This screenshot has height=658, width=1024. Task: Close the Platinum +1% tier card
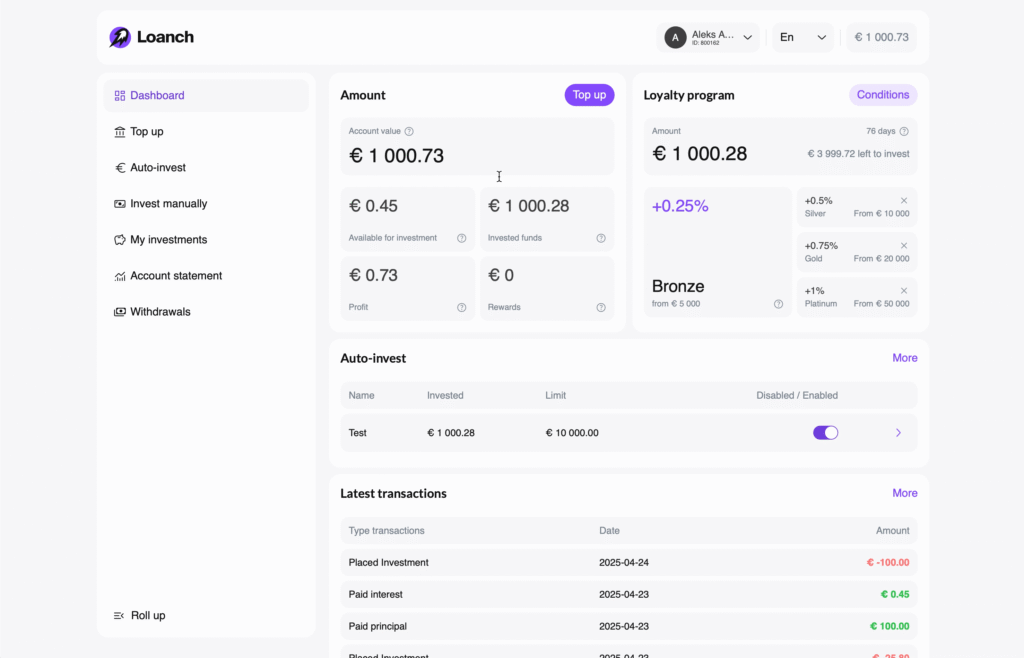(904, 291)
